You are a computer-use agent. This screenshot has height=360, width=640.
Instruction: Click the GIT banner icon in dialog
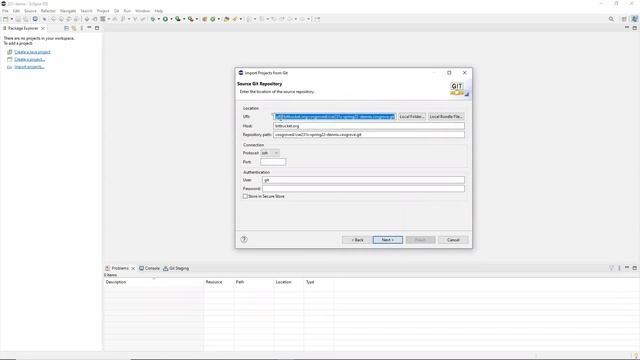click(x=459, y=88)
